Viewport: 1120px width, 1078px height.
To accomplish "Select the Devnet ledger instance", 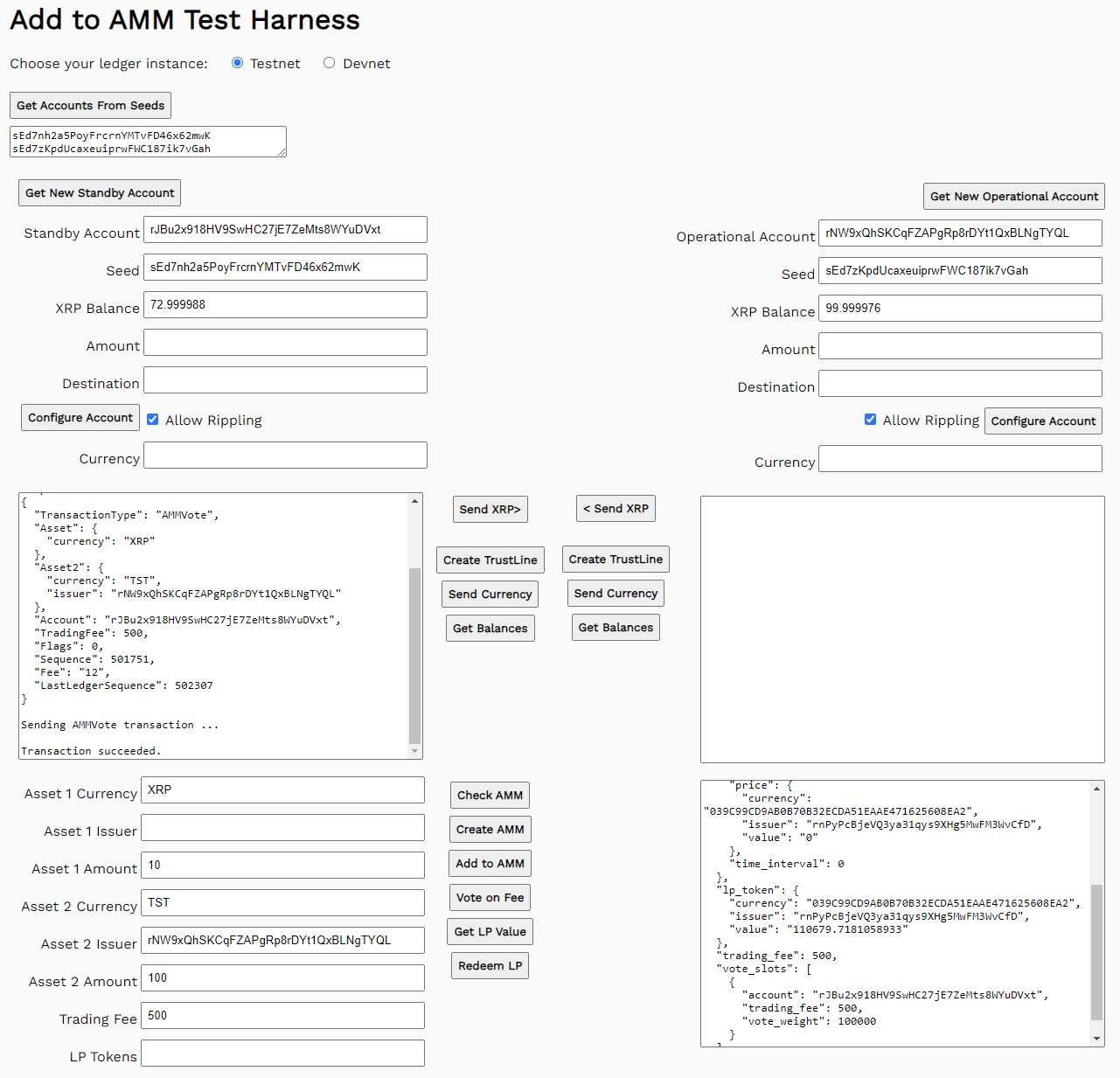I will pyautogui.click(x=329, y=63).
